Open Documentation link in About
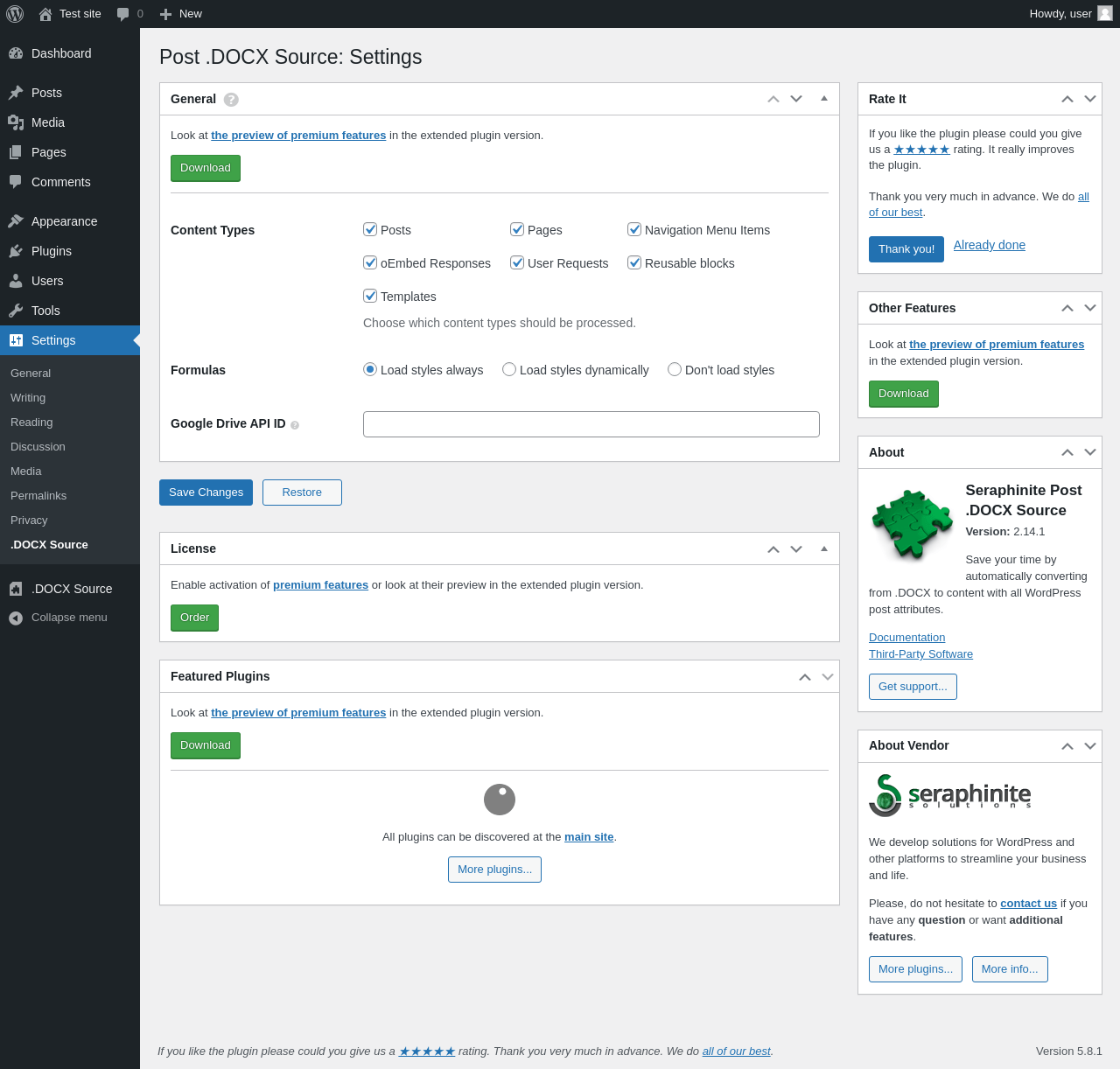 tap(907, 638)
